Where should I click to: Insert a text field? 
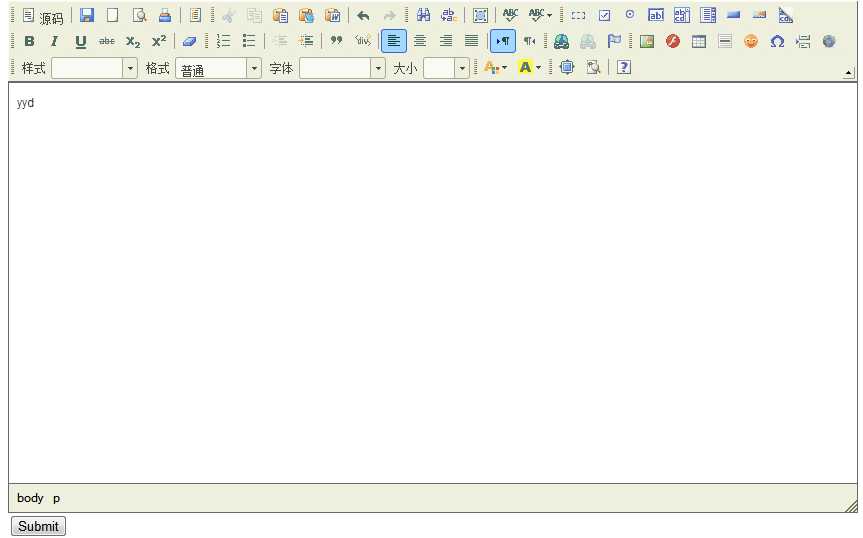pyautogui.click(x=656, y=15)
